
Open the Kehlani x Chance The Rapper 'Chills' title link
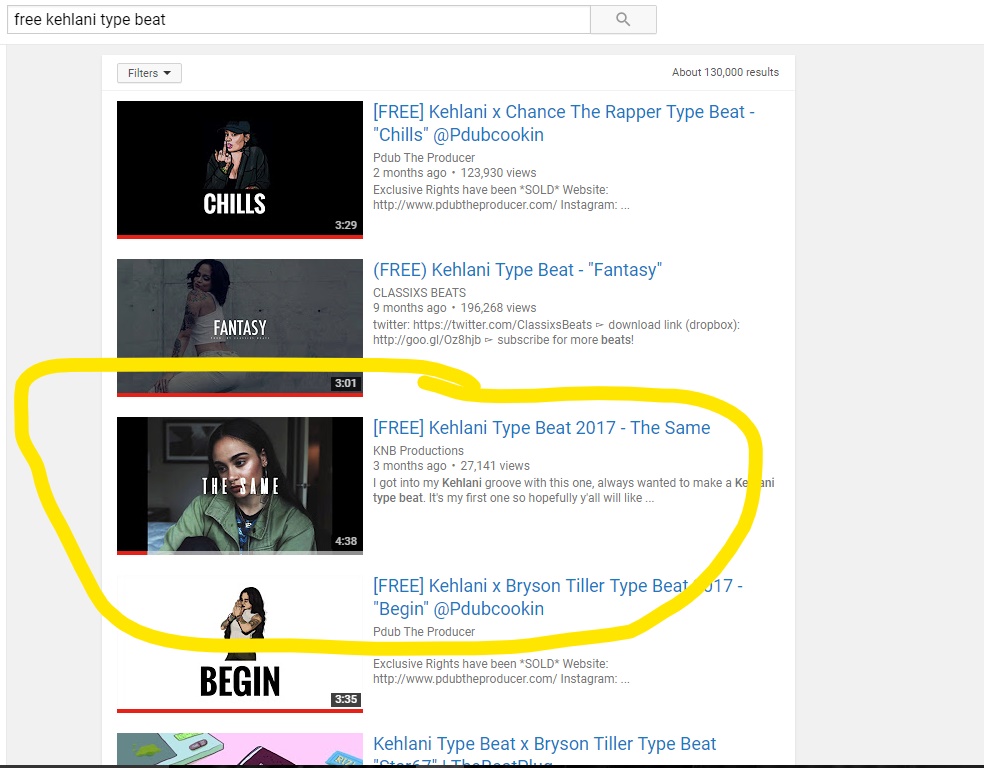(x=564, y=123)
